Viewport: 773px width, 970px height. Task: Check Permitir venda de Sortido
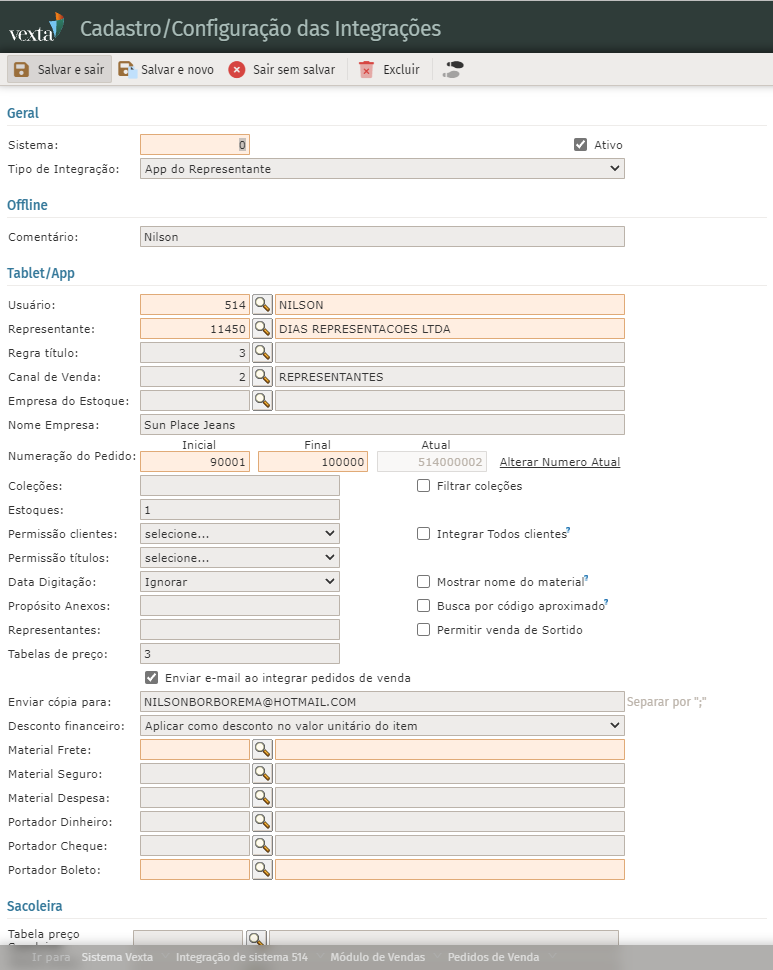(424, 630)
